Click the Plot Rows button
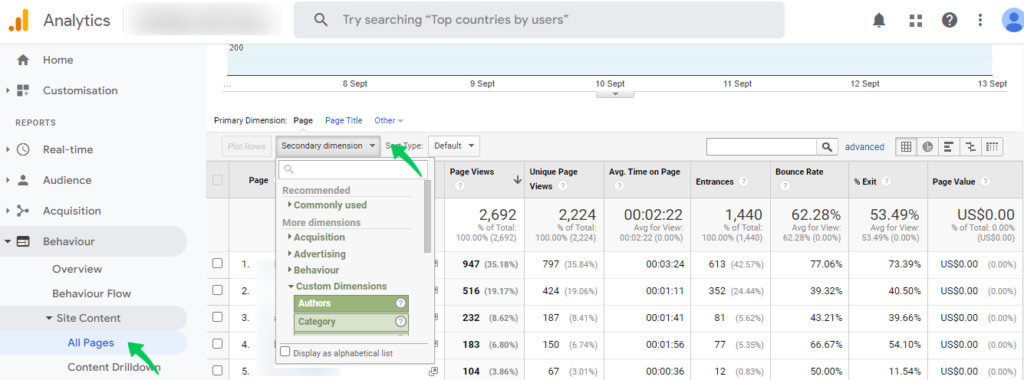The image size is (1024, 380). tap(247, 146)
